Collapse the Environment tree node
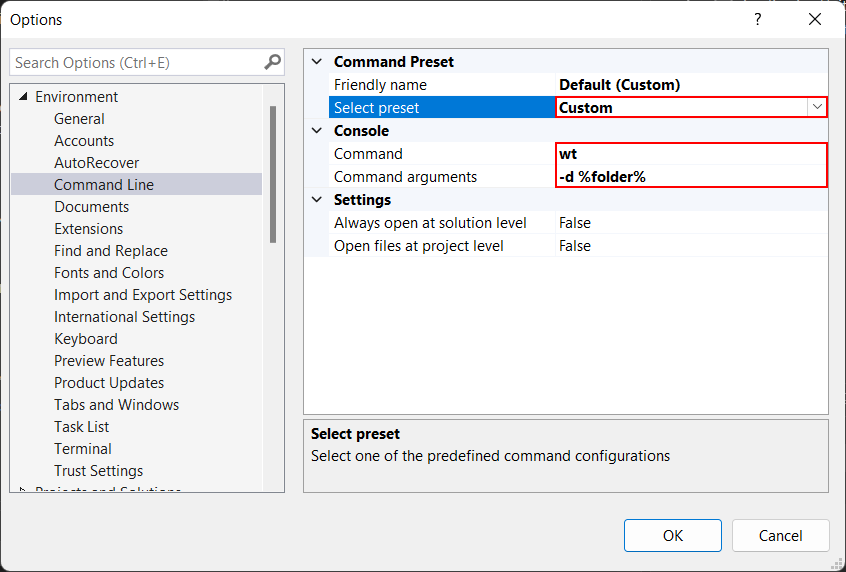 click(x=23, y=97)
